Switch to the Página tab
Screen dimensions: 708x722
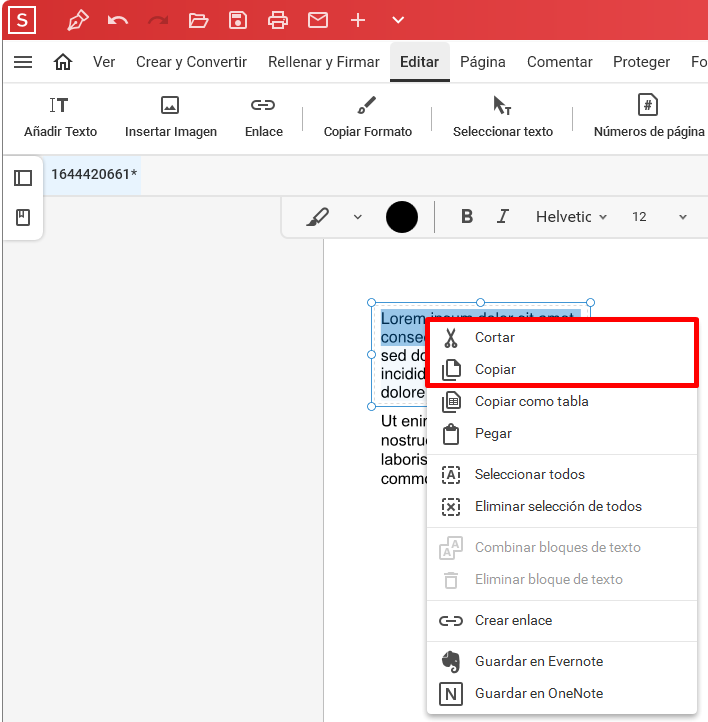click(483, 62)
